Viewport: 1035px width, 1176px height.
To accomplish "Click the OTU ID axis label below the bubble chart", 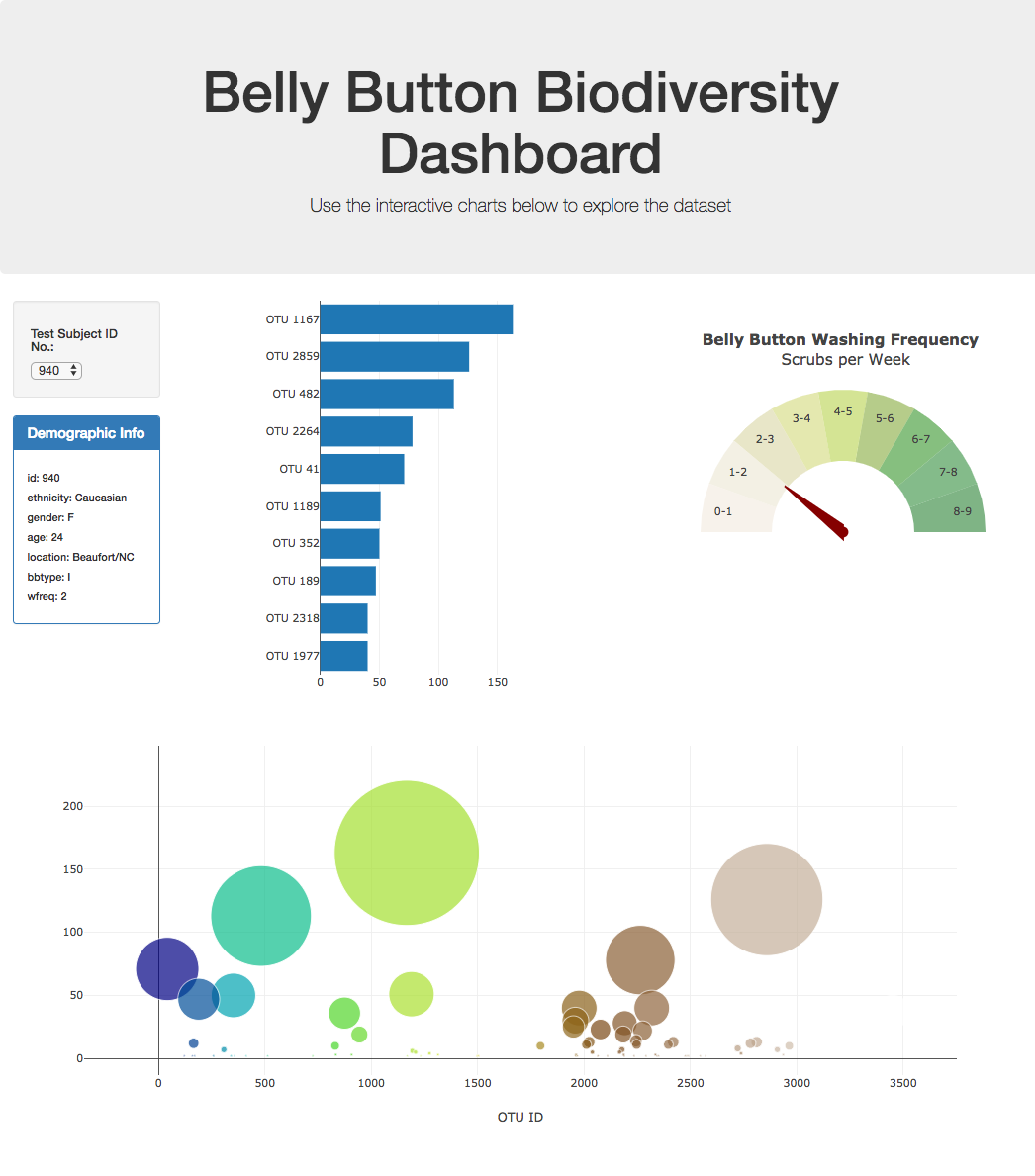I will 520,1117.
